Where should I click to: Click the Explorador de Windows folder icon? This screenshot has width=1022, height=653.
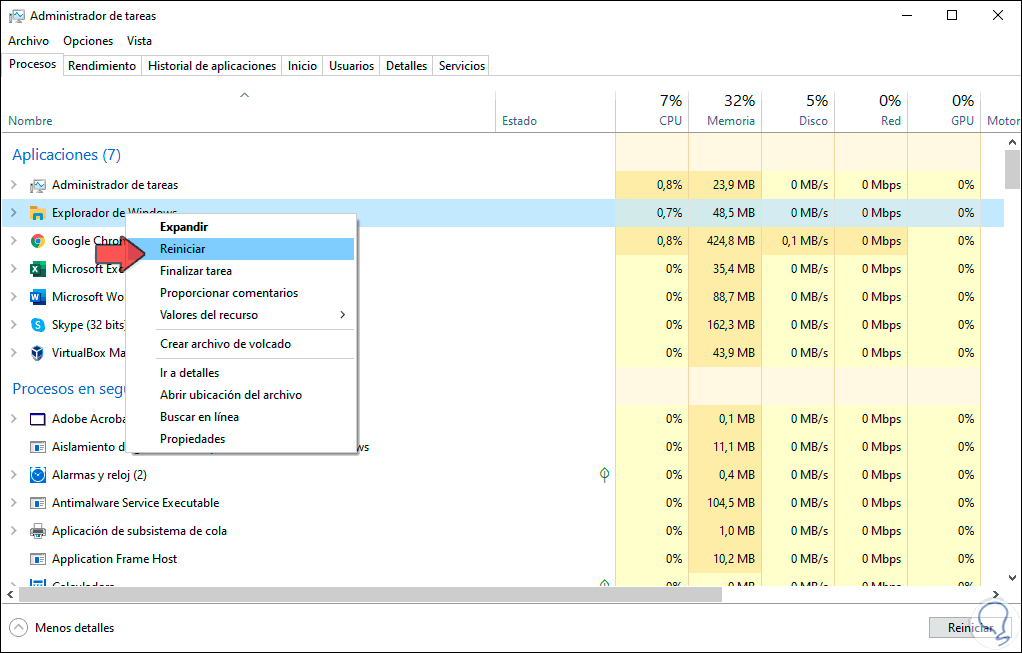click(38, 213)
